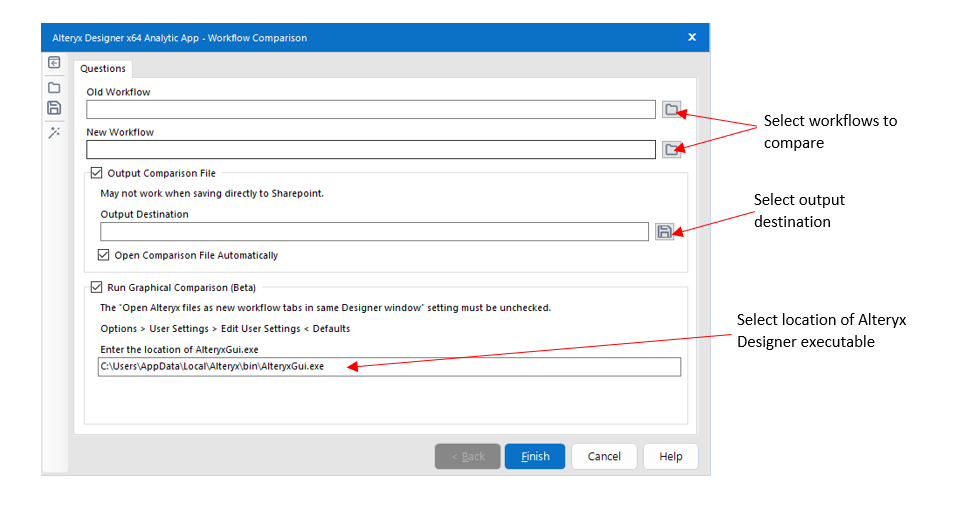Click the AlteryxGui.exe location field
Viewport: 960px width, 517px height.
click(x=388, y=367)
